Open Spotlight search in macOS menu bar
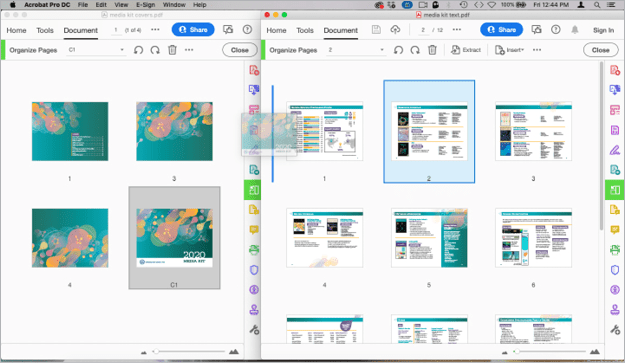This screenshot has height=363, width=625. (x=597, y=5)
